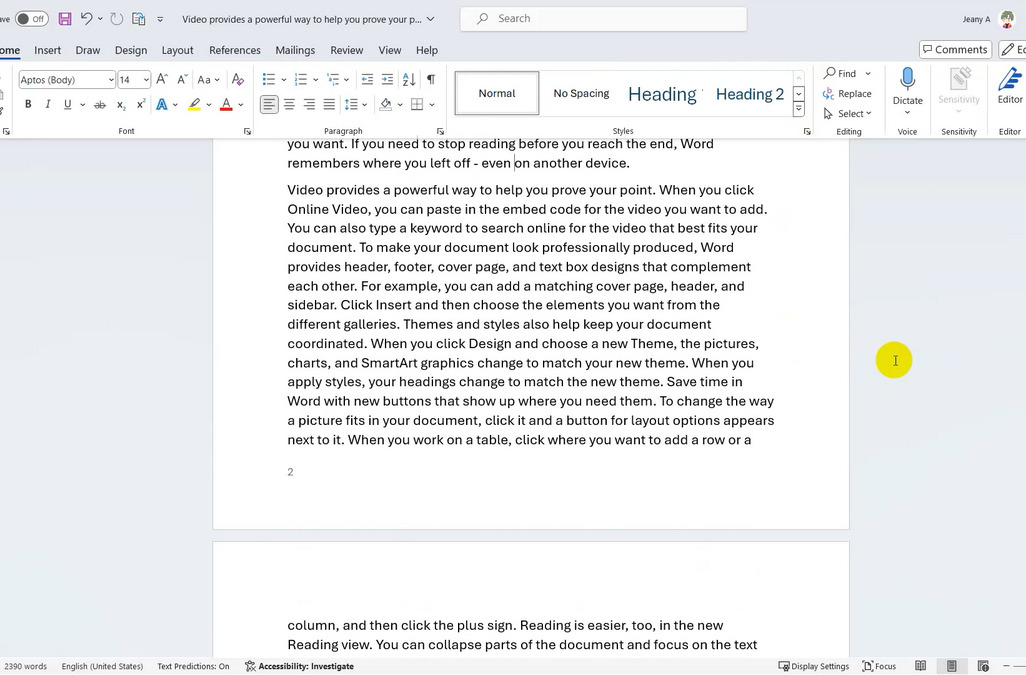This screenshot has height=675, width=1026.
Task: Toggle Italic formatting
Action: click(48, 105)
